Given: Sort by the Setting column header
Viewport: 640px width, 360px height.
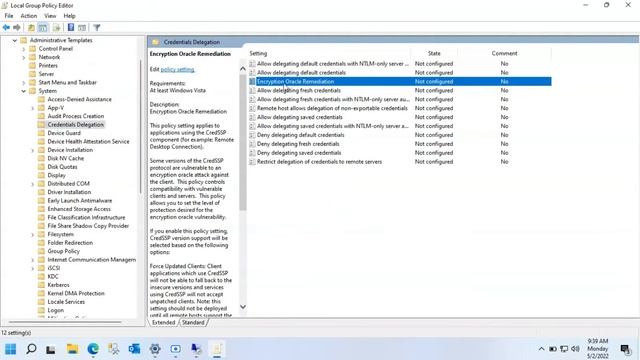Looking at the screenshot, I should click(329, 53).
